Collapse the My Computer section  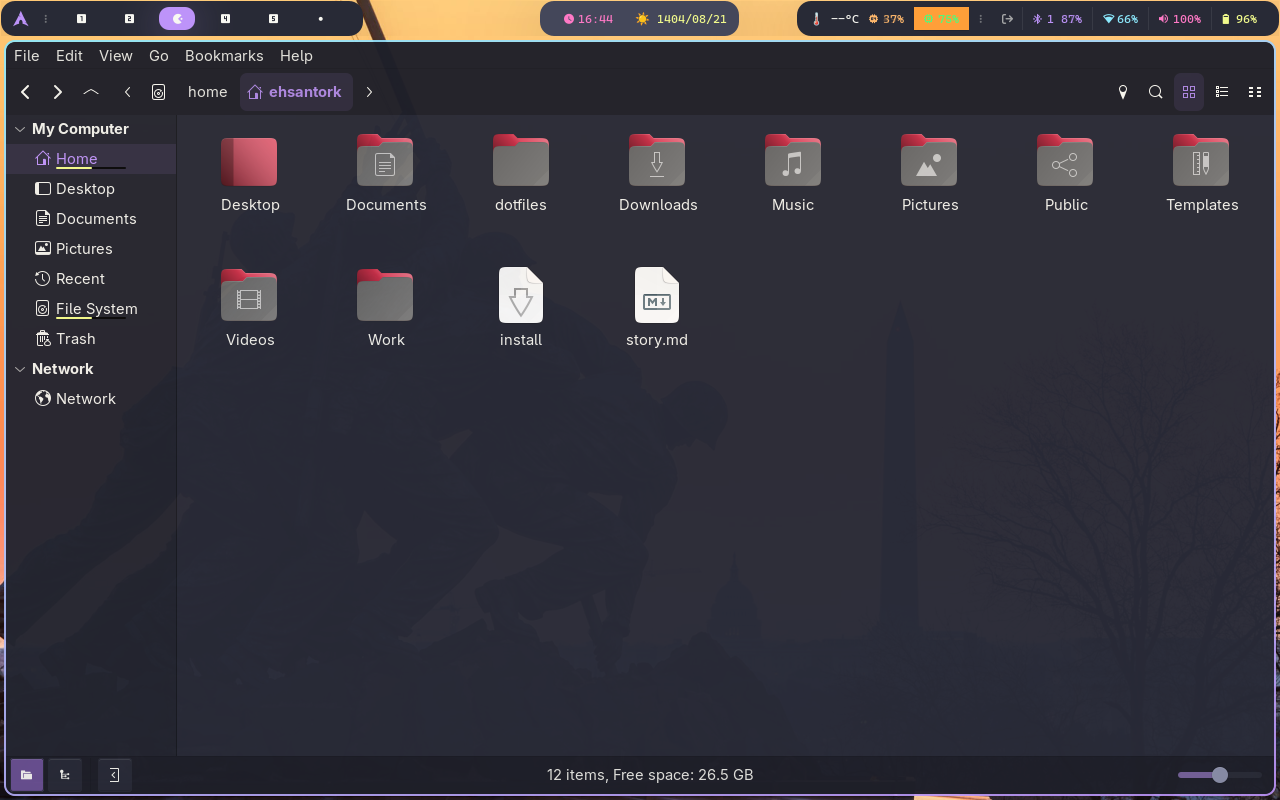(x=19, y=128)
